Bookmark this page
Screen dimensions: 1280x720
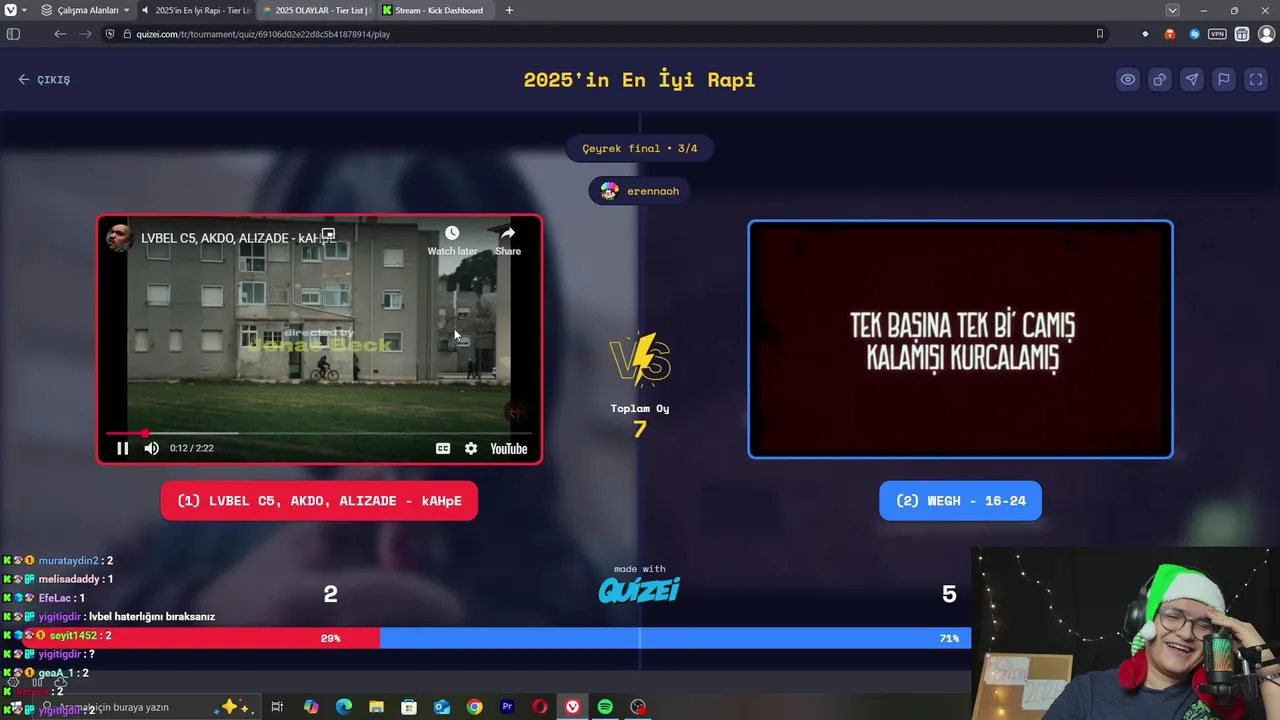tap(1099, 34)
